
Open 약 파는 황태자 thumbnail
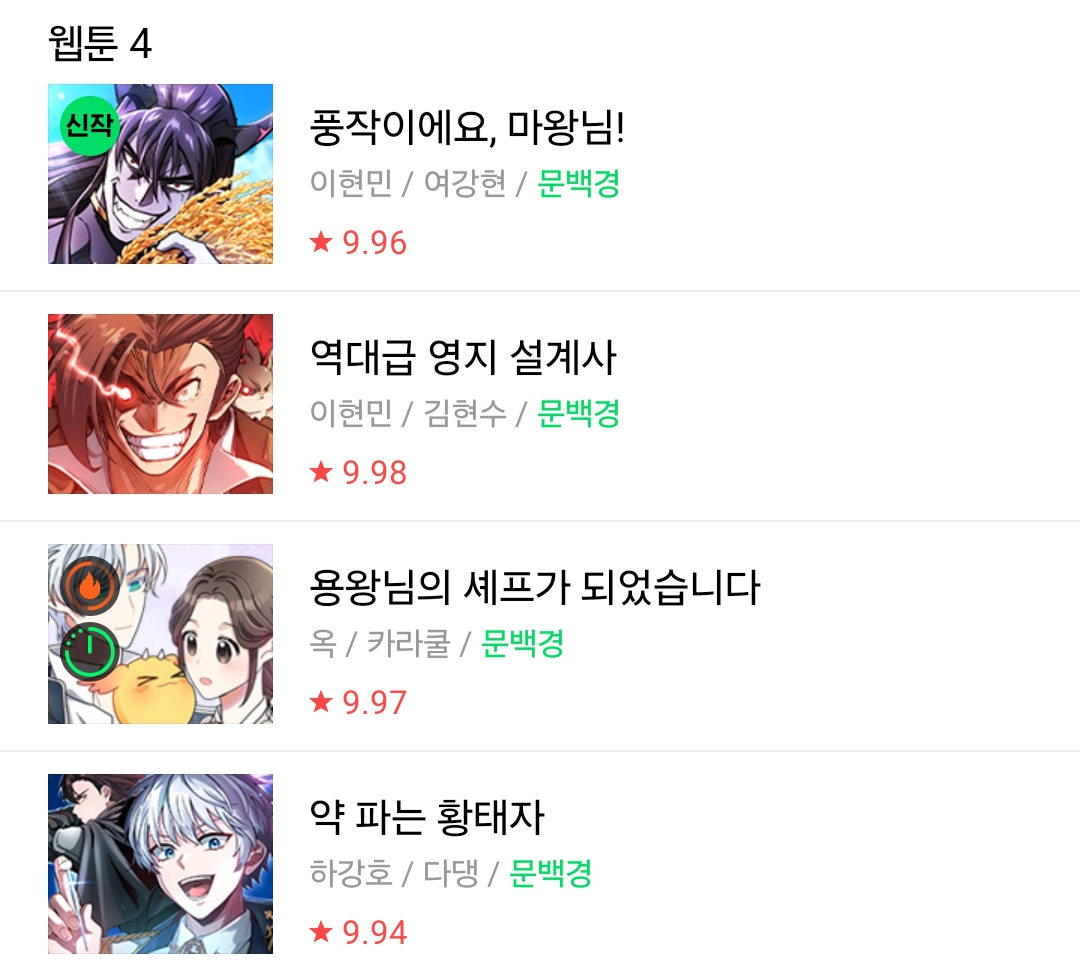(160, 864)
